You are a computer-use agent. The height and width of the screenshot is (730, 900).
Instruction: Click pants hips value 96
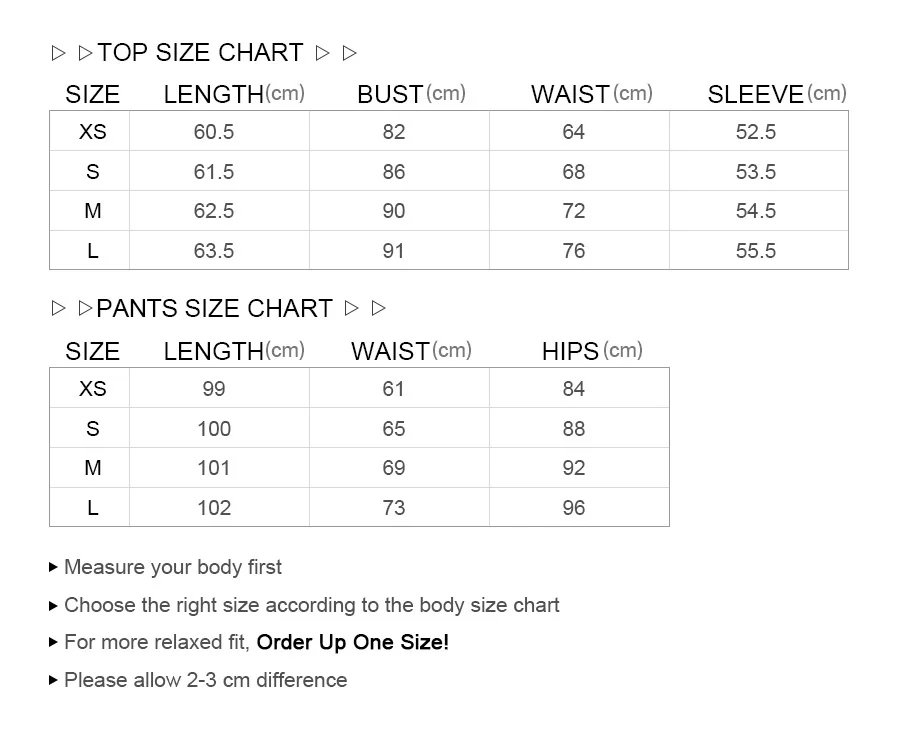click(x=573, y=508)
